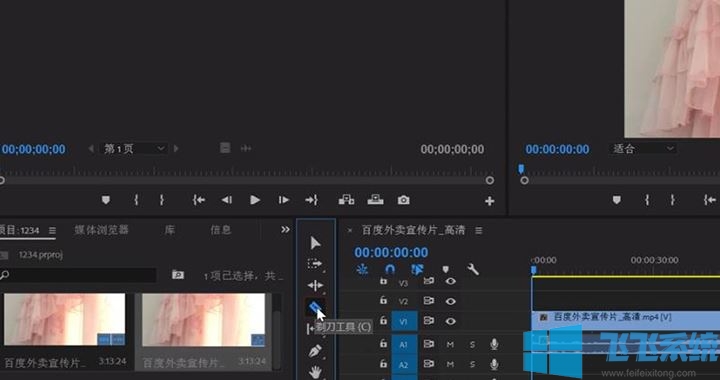Viewport: 720px width, 380px height.
Task: Toggle timeline Snap magnet
Action: [x=390, y=269]
